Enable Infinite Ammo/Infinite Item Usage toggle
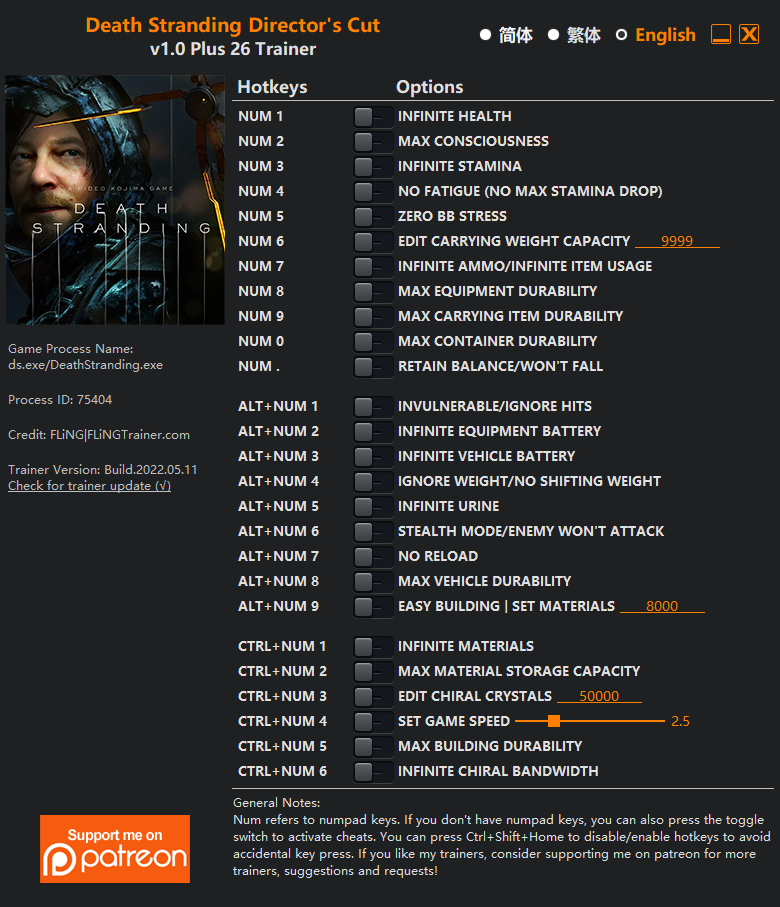This screenshot has height=907, width=780. (373, 267)
